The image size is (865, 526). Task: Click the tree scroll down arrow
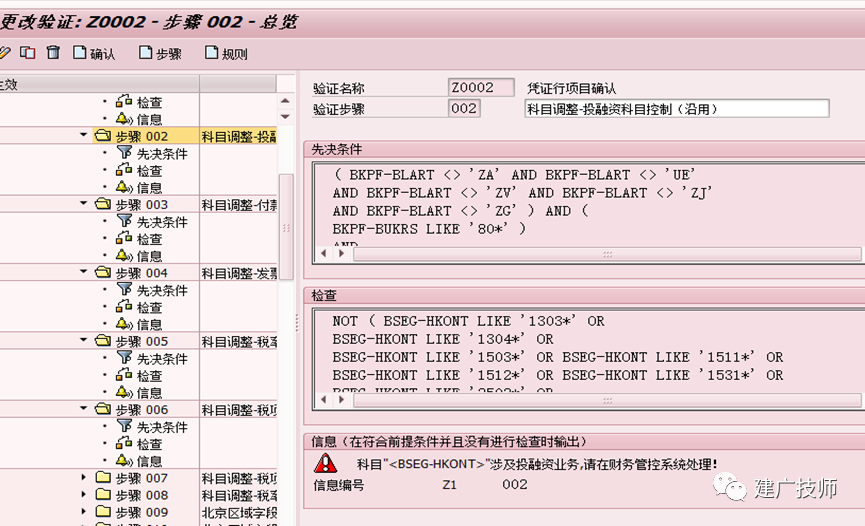pos(285,116)
